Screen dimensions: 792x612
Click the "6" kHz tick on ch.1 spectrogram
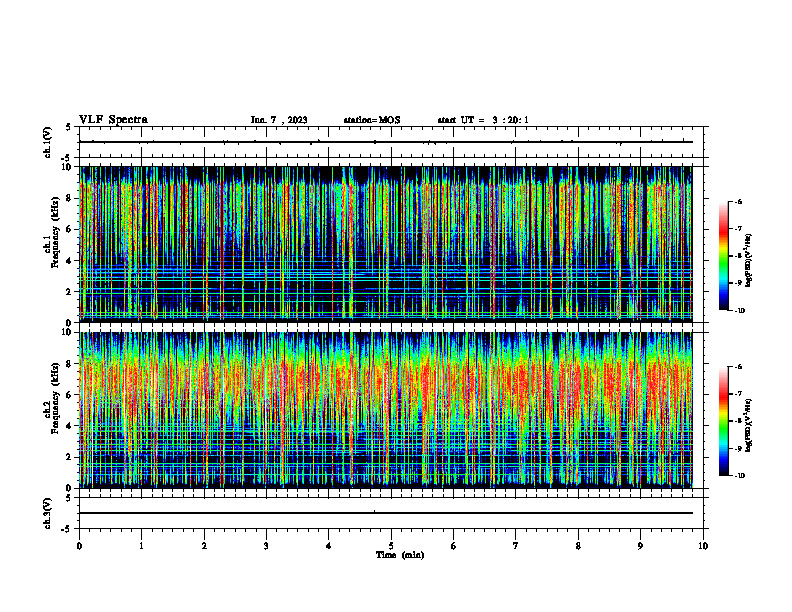pyautogui.click(x=69, y=229)
